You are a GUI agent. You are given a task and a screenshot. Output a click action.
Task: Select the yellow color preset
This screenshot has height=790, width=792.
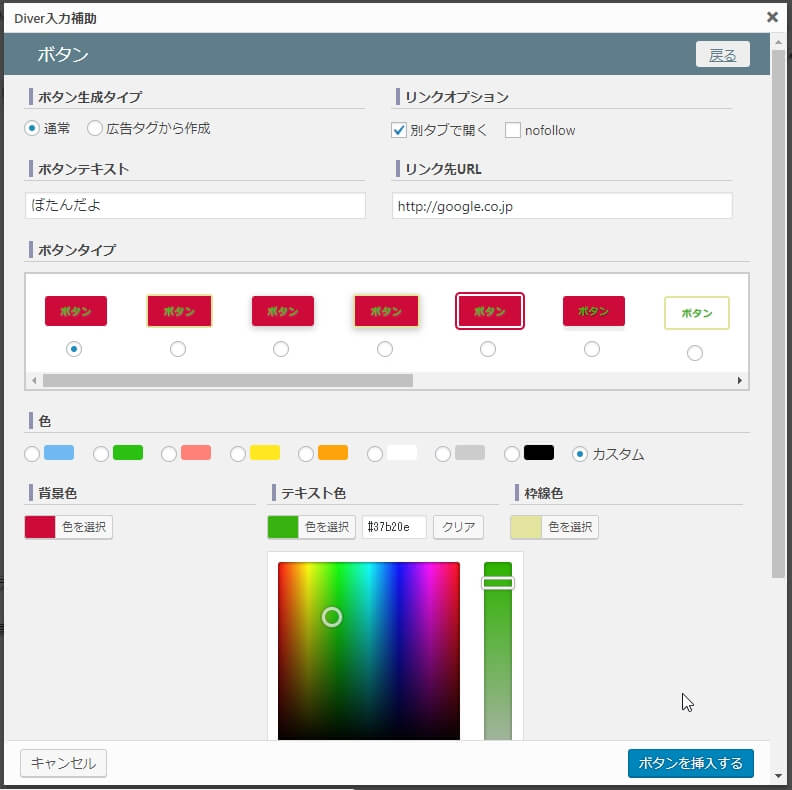(x=238, y=454)
